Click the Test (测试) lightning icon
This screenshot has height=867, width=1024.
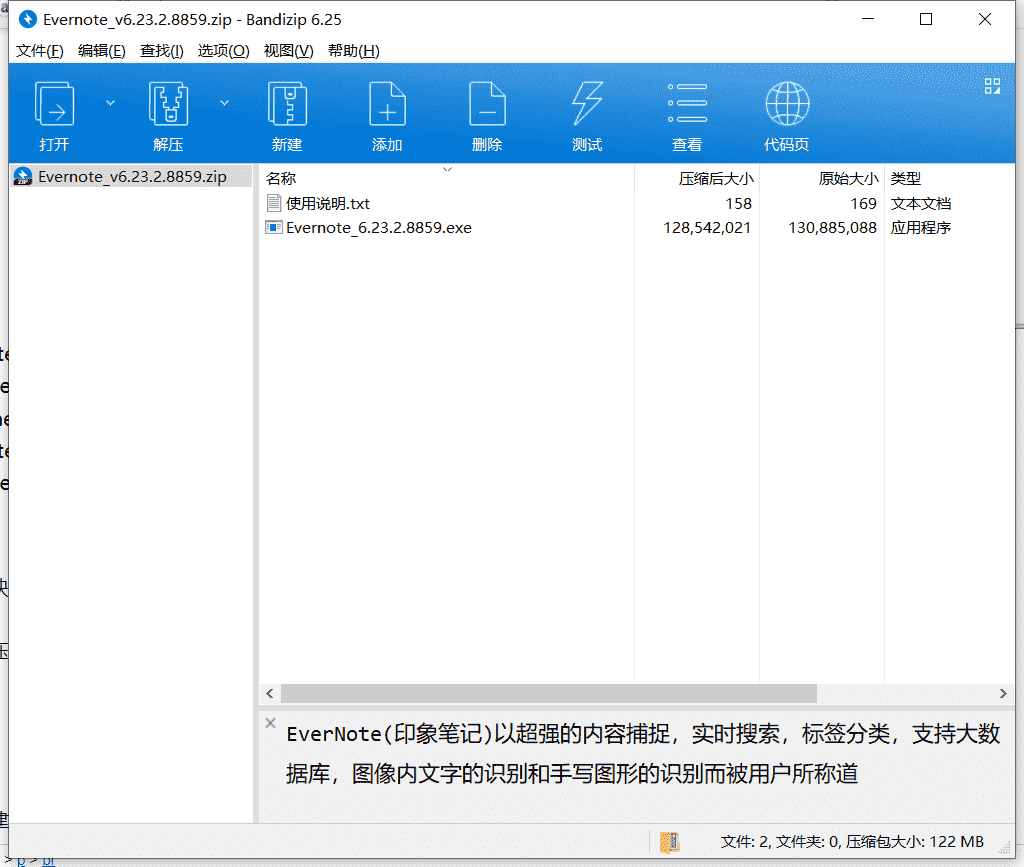tap(587, 104)
